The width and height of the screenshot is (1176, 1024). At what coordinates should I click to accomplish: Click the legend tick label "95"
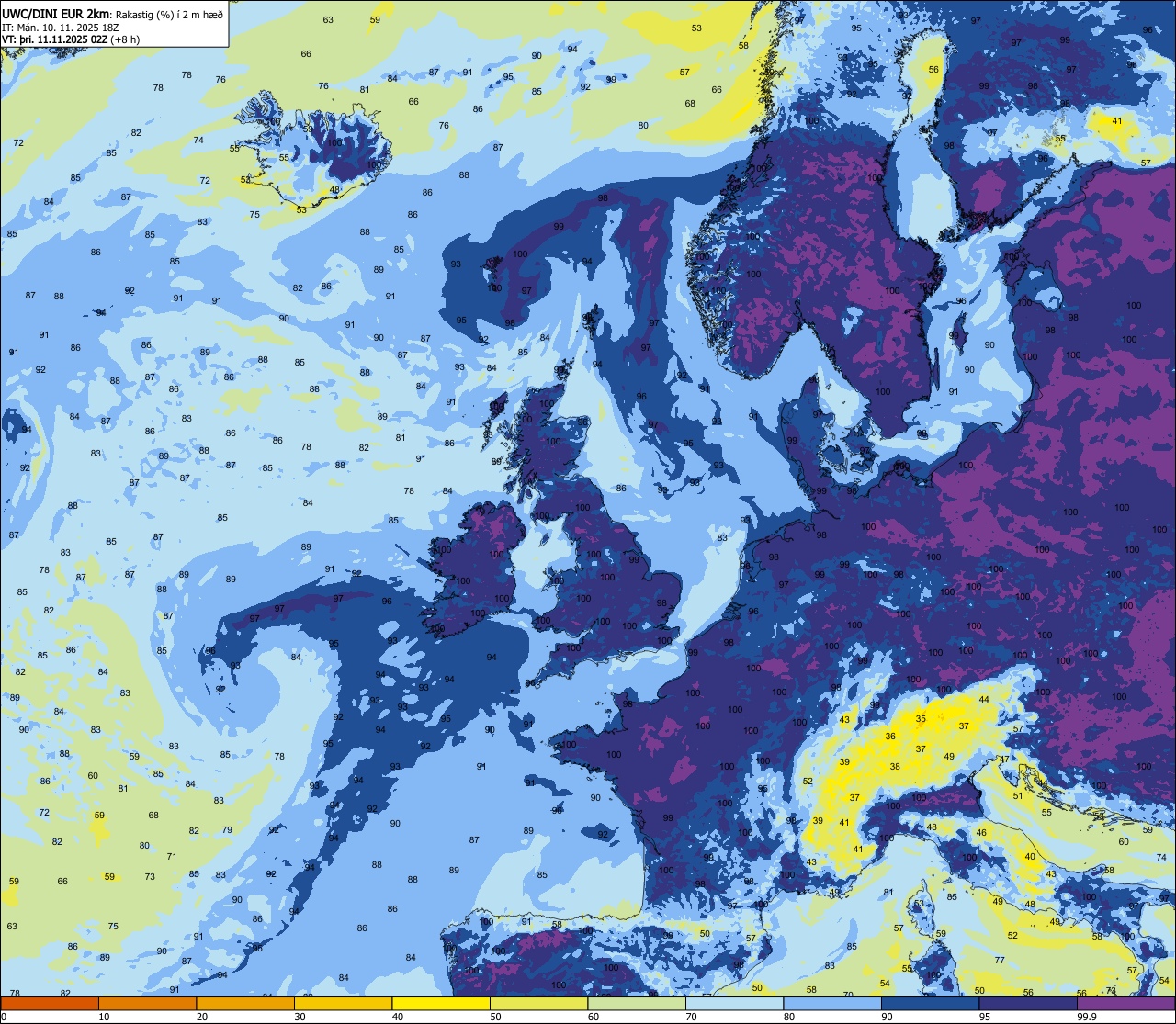[985, 1017]
